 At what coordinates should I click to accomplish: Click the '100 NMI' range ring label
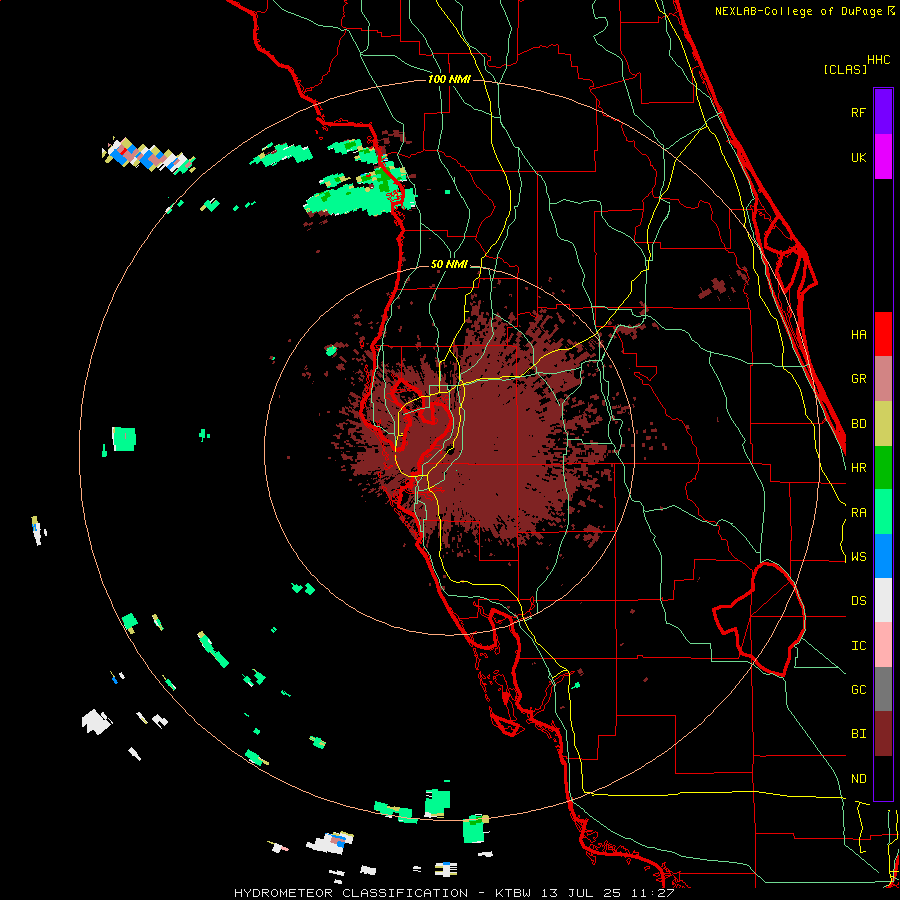click(x=449, y=79)
